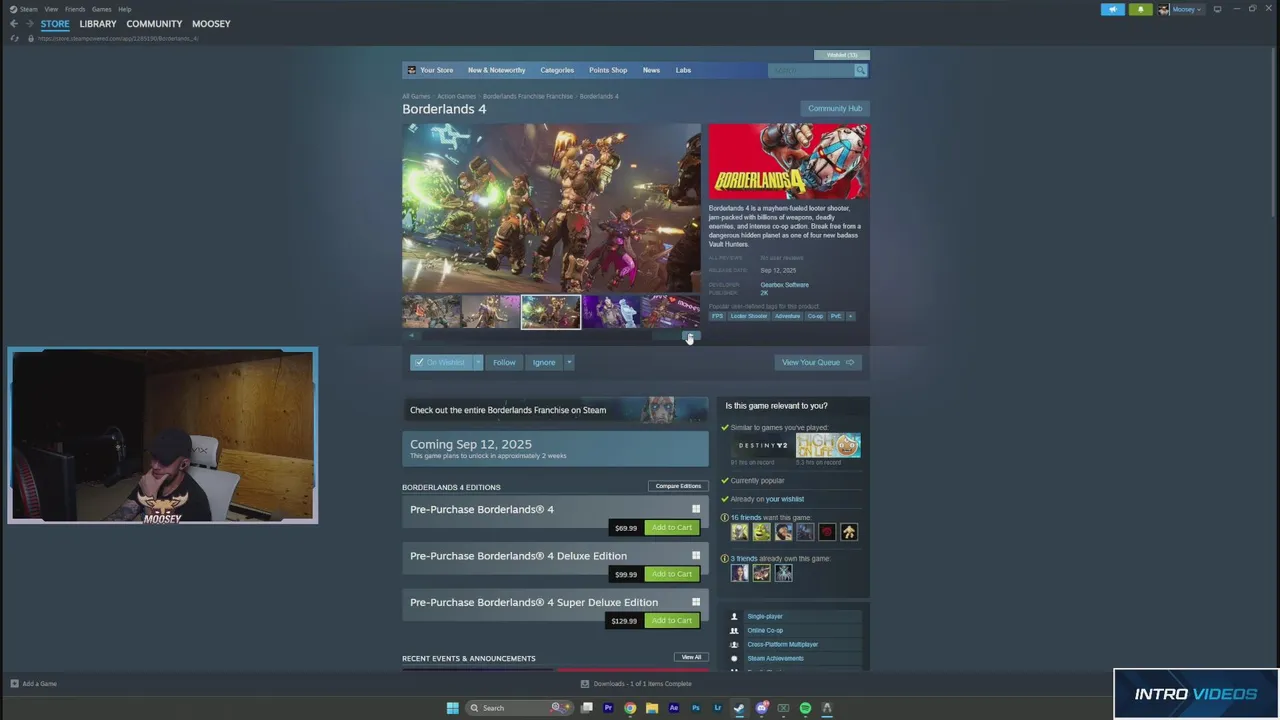The height and width of the screenshot is (720, 1280).
Task: Click the store search magnifier icon
Action: click(x=860, y=70)
